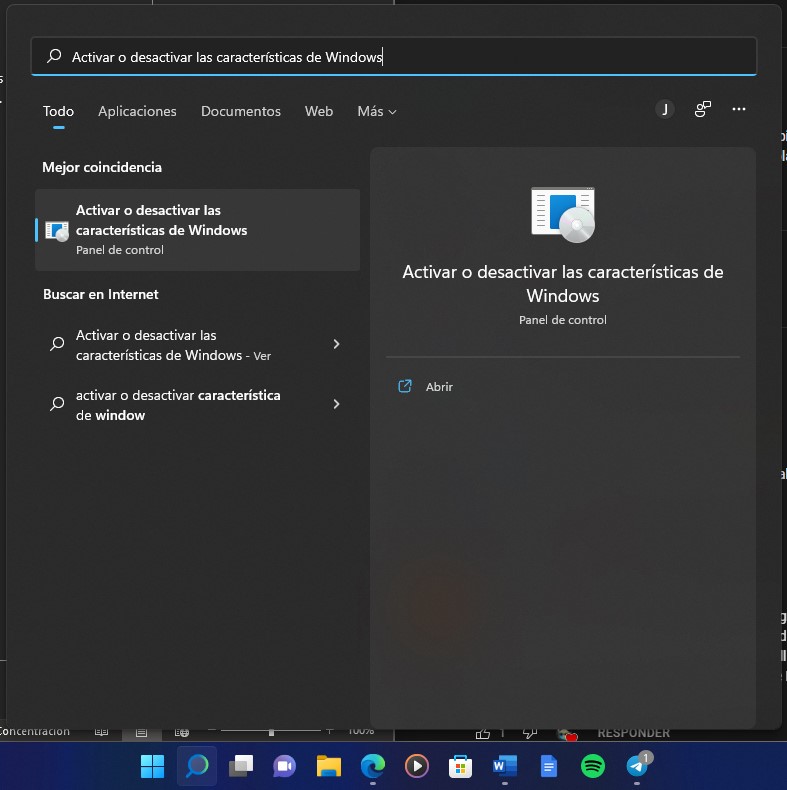Switch to the Documentos tab
Image resolution: width=787 pixels, height=790 pixels.
tap(241, 111)
